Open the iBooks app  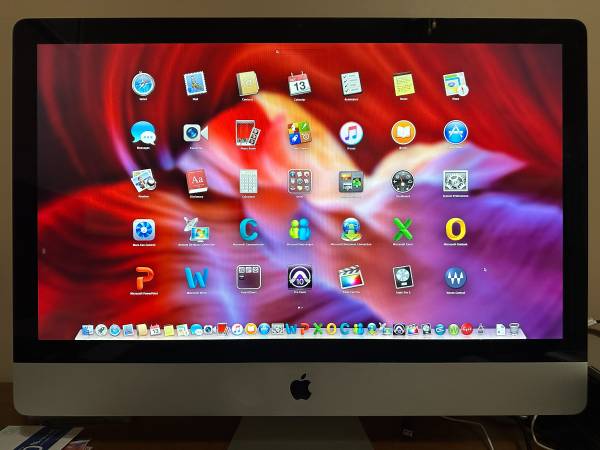click(403, 132)
